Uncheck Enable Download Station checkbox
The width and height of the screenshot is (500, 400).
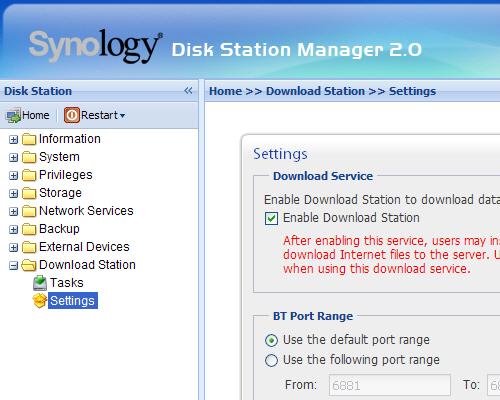pyautogui.click(x=271, y=219)
